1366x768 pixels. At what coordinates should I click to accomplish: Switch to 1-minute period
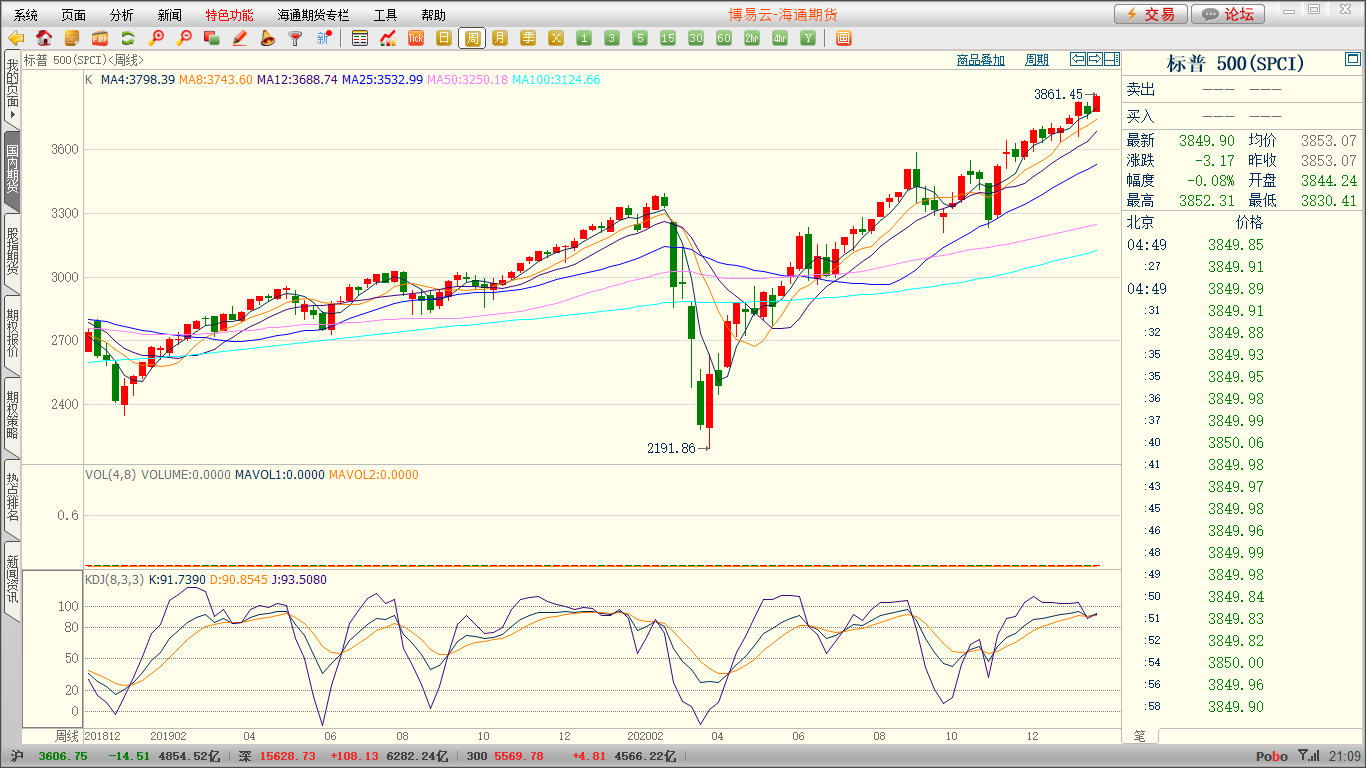(x=584, y=39)
